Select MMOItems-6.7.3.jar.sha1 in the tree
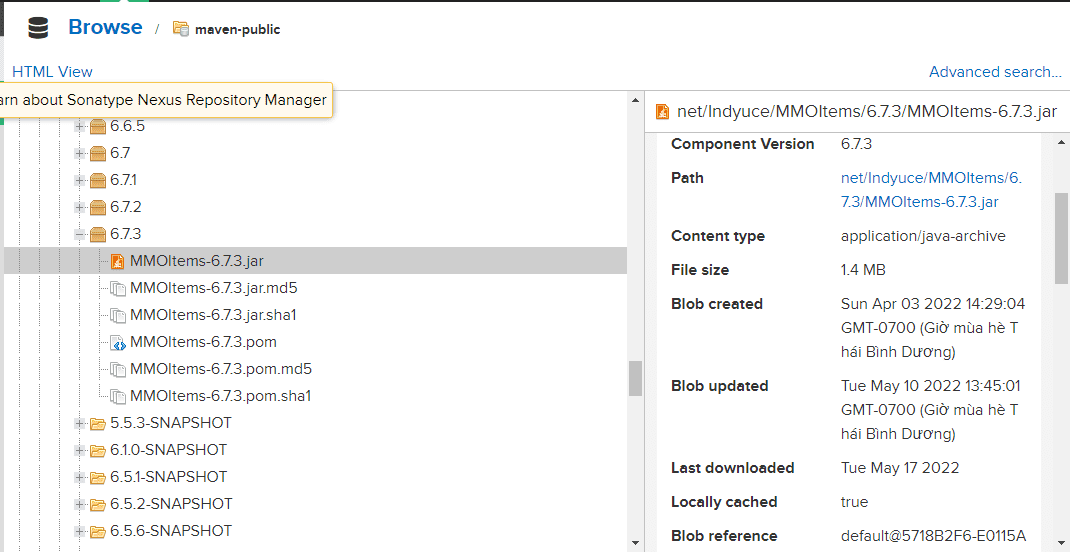 tap(213, 315)
